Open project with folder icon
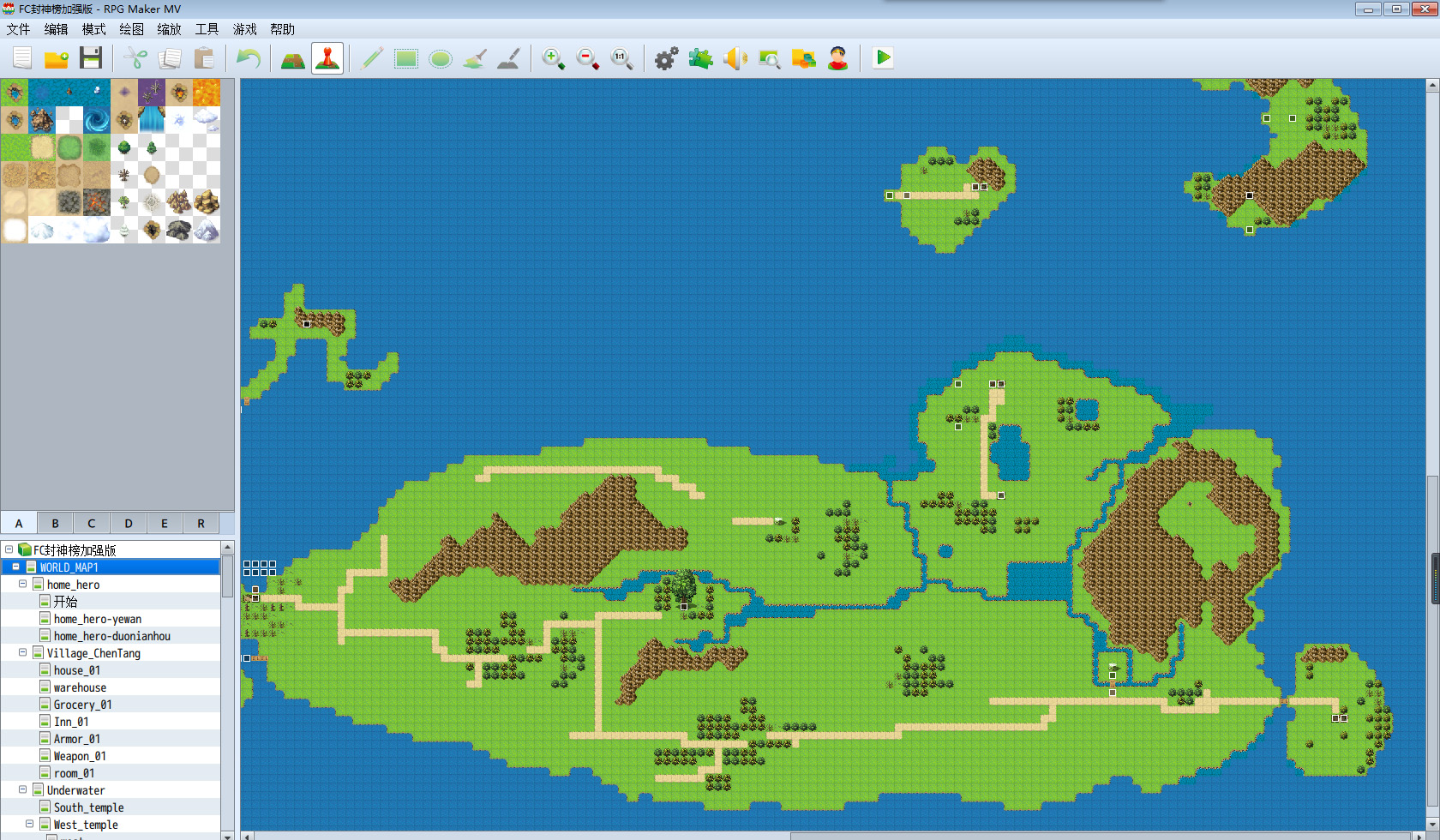 click(57, 58)
